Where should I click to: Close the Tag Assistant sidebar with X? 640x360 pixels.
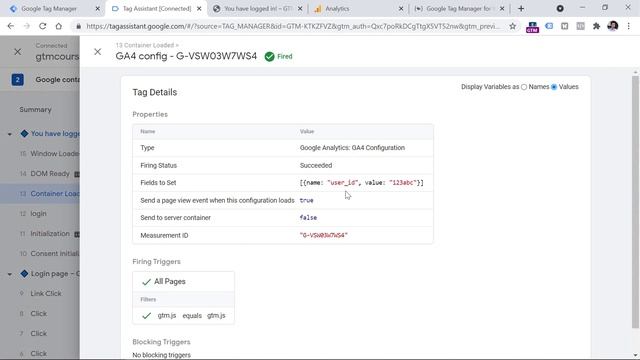[18, 52]
